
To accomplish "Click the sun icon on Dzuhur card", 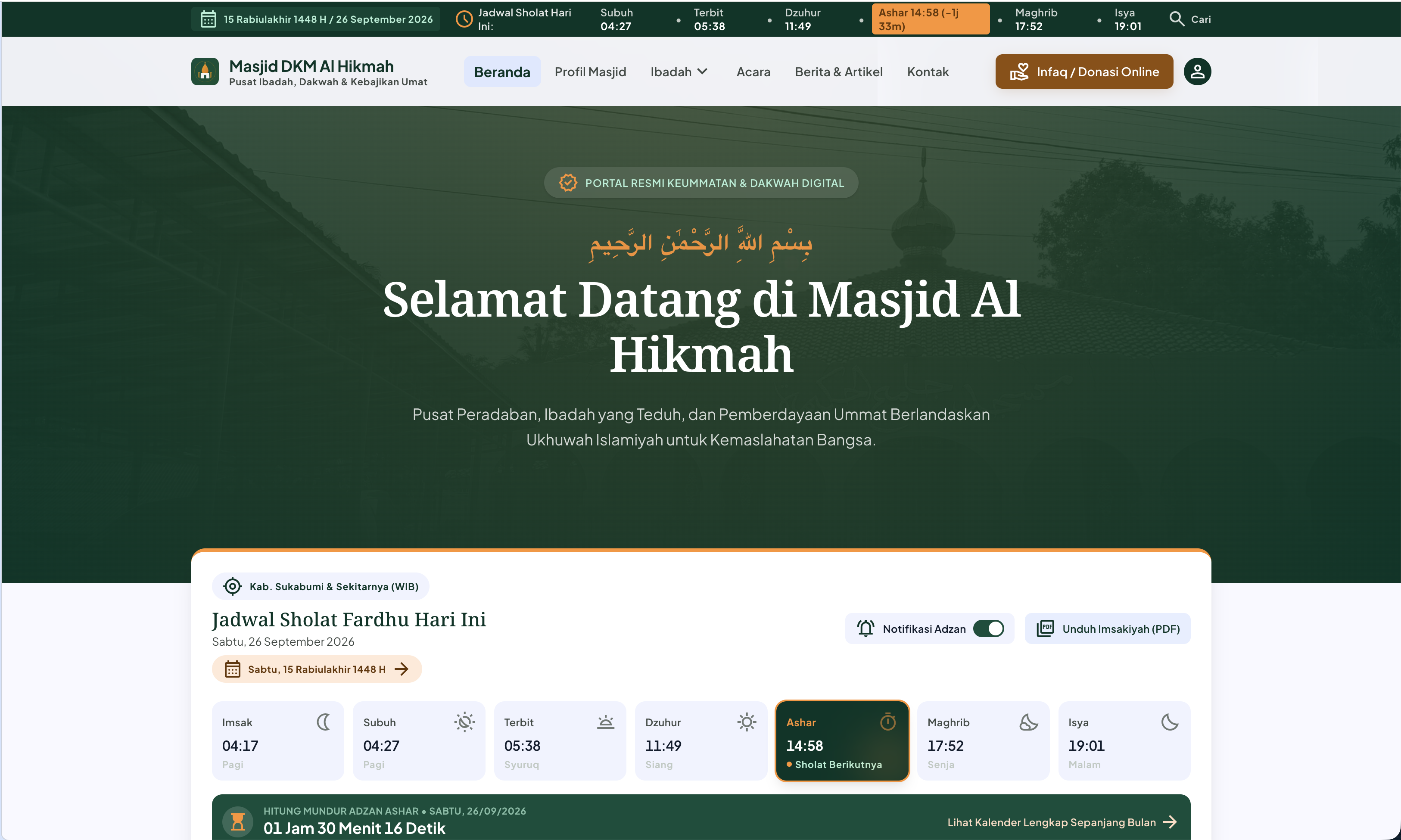I will (747, 722).
